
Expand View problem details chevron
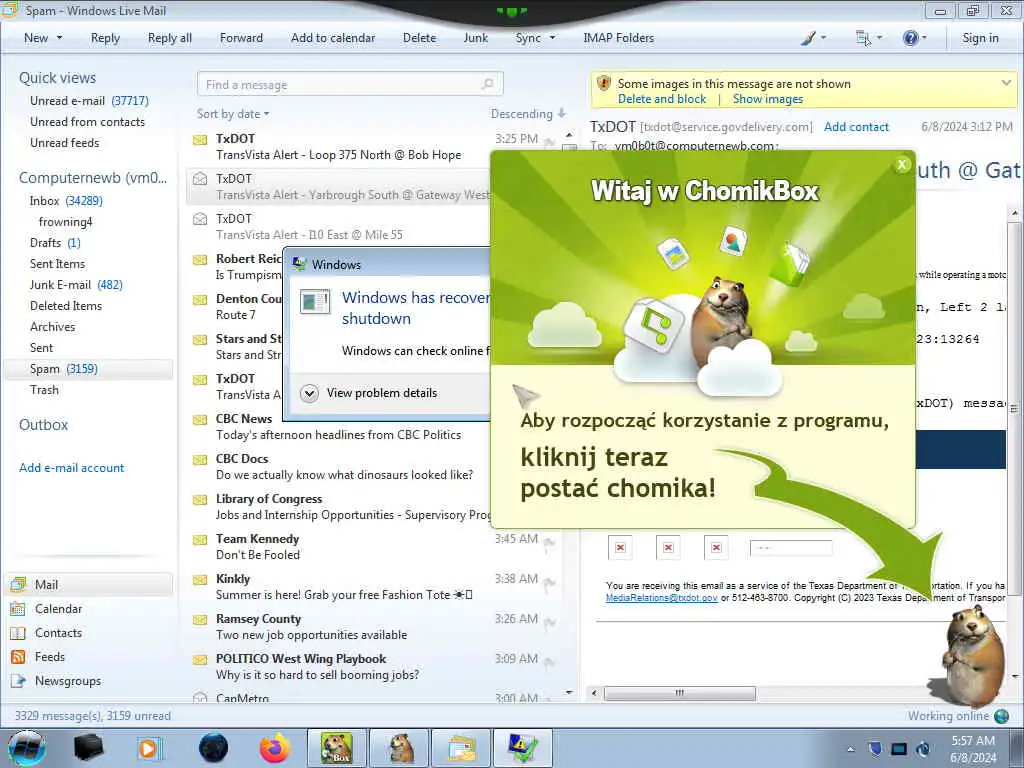309,393
